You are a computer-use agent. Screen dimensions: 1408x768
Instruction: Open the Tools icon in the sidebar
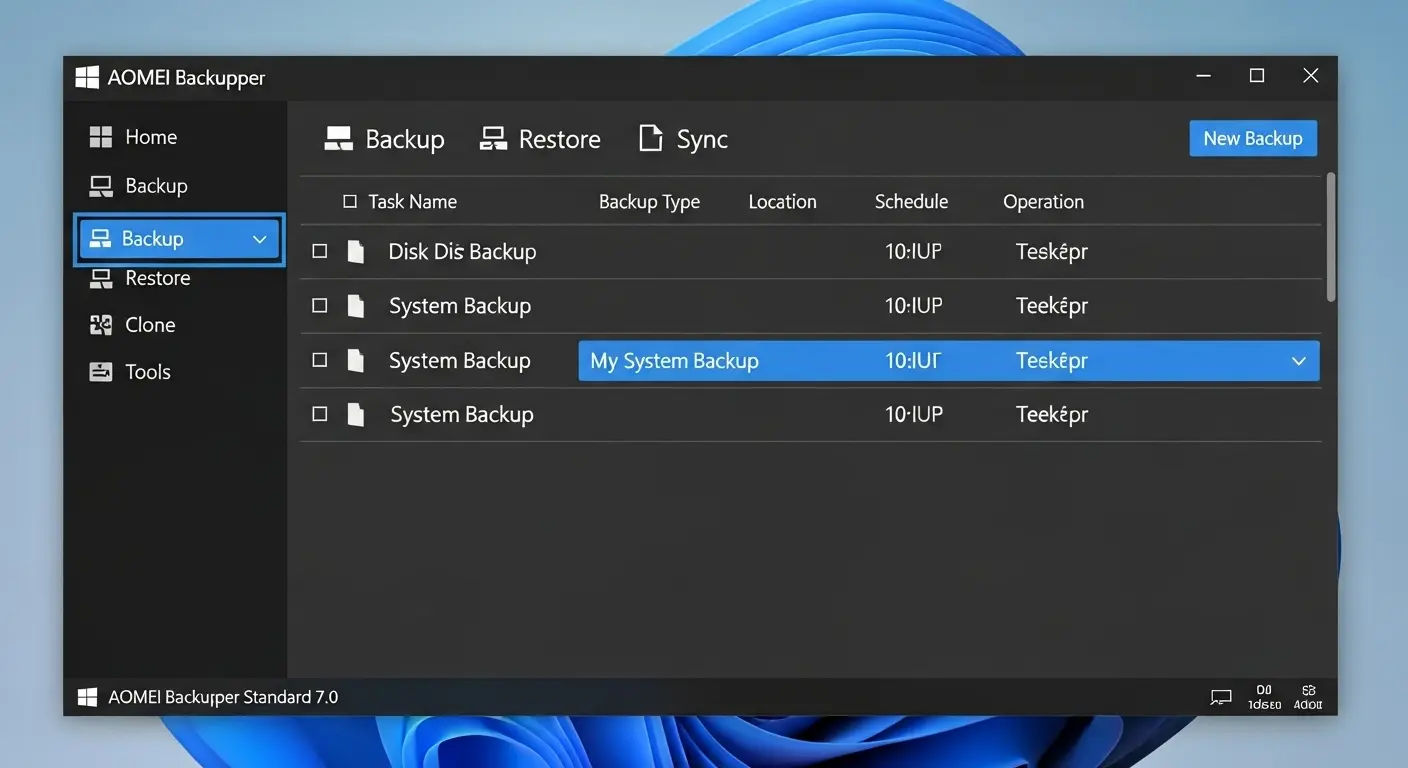pos(101,371)
